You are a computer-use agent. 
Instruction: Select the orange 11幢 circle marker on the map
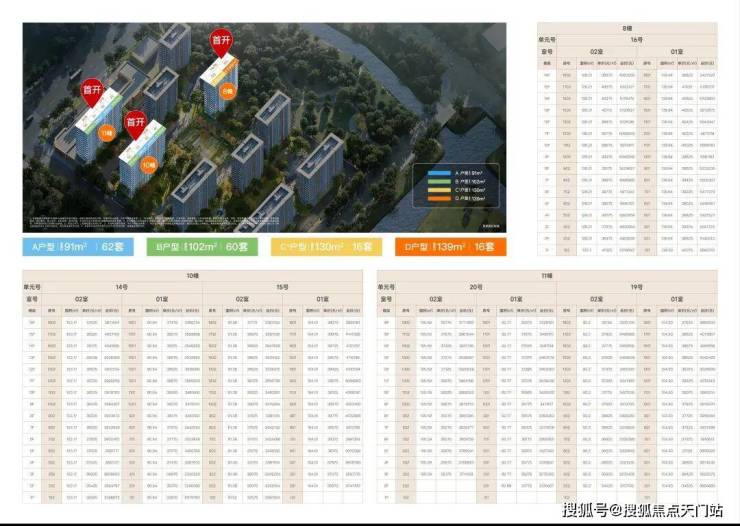(106, 133)
